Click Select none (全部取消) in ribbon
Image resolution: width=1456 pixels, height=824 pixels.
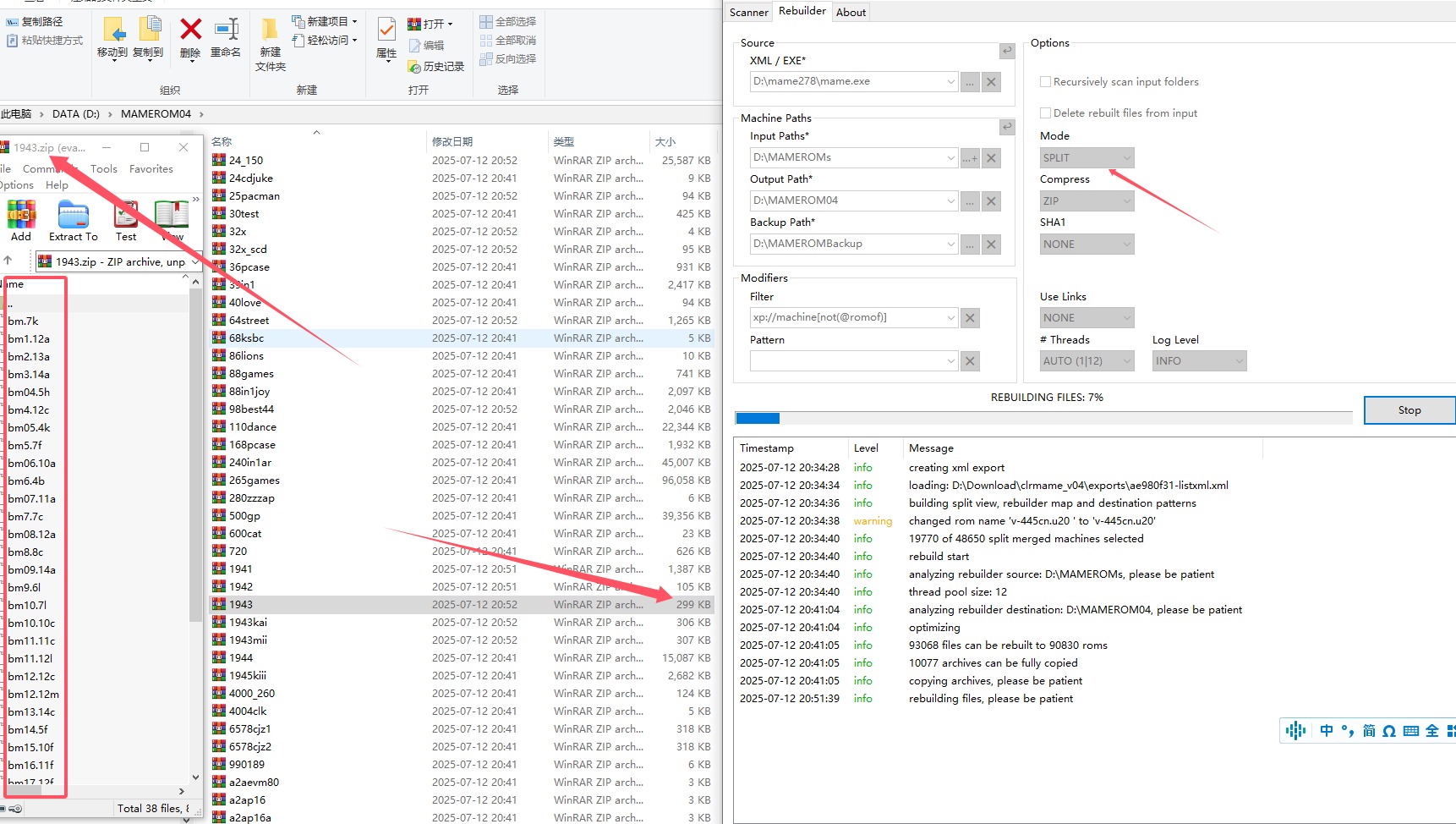click(508, 40)
